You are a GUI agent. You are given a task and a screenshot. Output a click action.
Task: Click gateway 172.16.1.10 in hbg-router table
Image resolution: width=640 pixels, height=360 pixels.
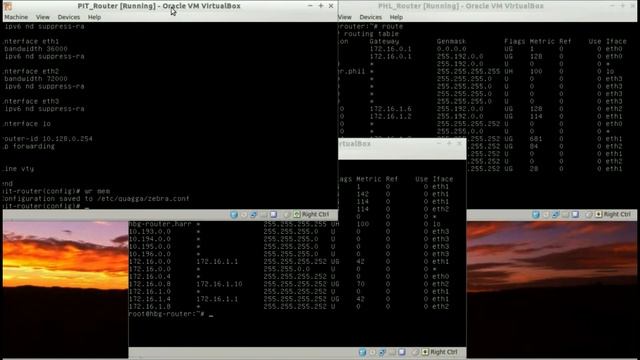point(220,284)
